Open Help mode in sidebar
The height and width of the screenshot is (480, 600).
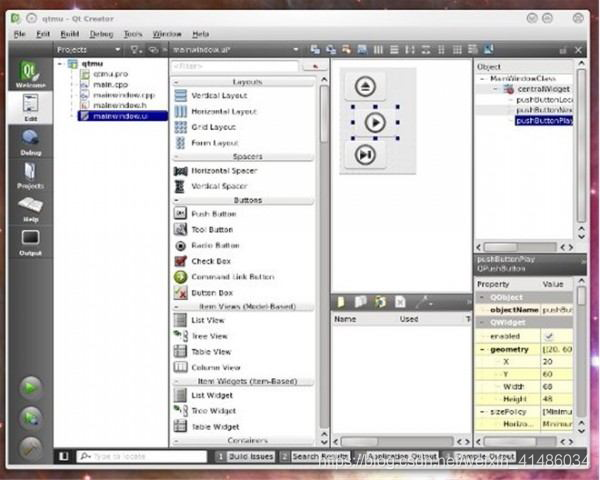30,209
